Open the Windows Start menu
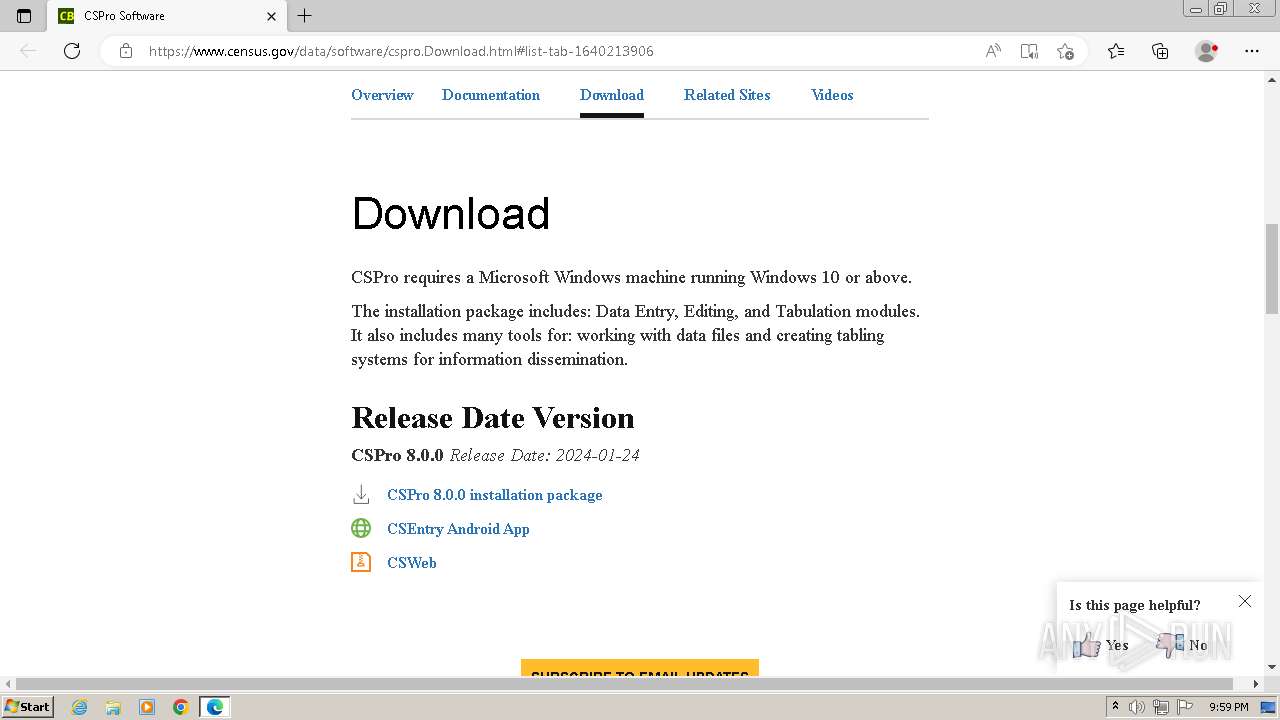The height and width of the screenshot is (720, 1280). (28, 706)
